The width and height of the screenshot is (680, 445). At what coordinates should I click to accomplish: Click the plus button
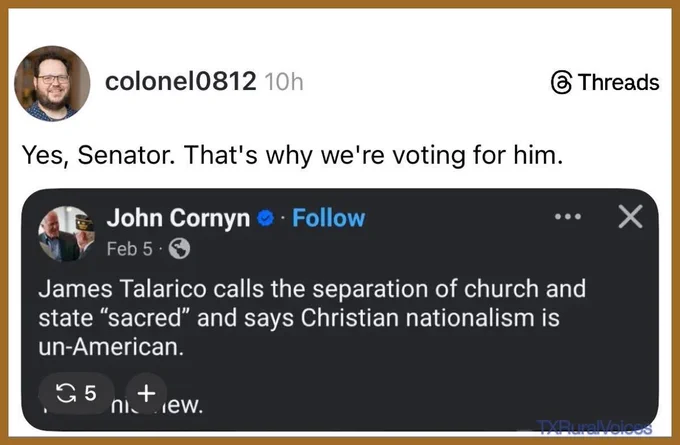point(147,393)
